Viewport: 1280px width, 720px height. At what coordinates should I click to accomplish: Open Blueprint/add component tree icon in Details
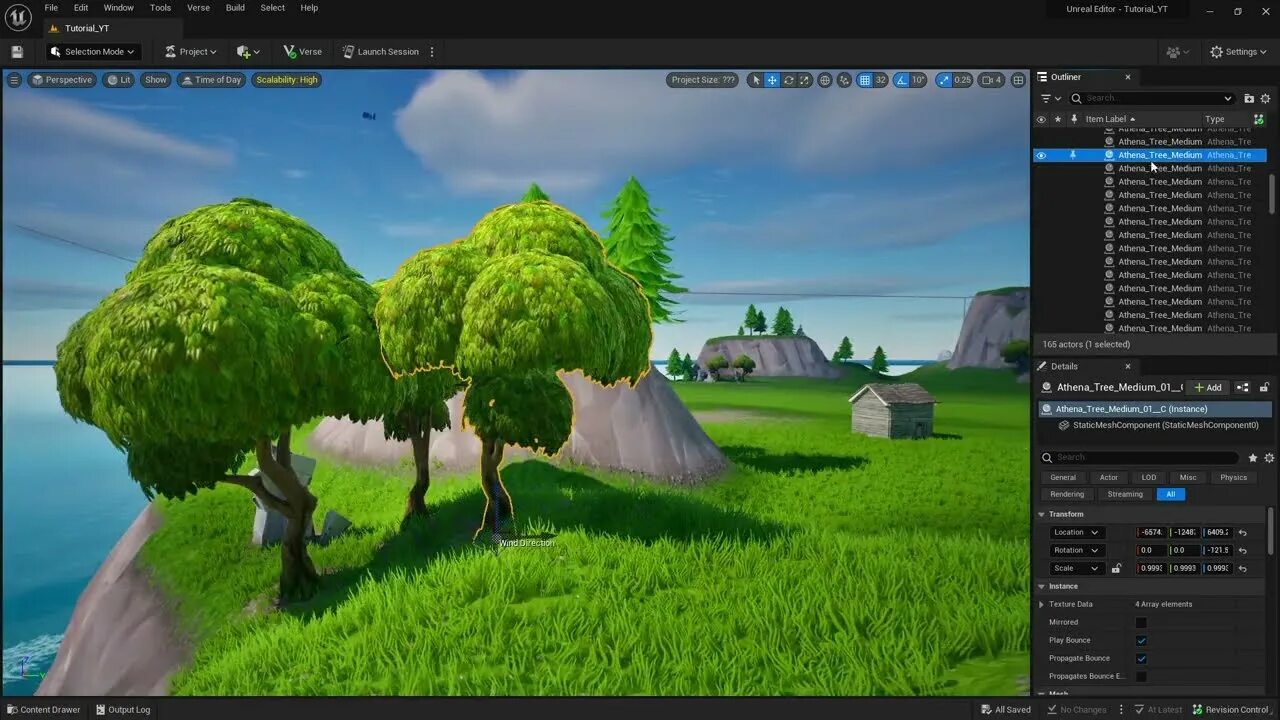pyautogui.click(x=1242, y=387)
